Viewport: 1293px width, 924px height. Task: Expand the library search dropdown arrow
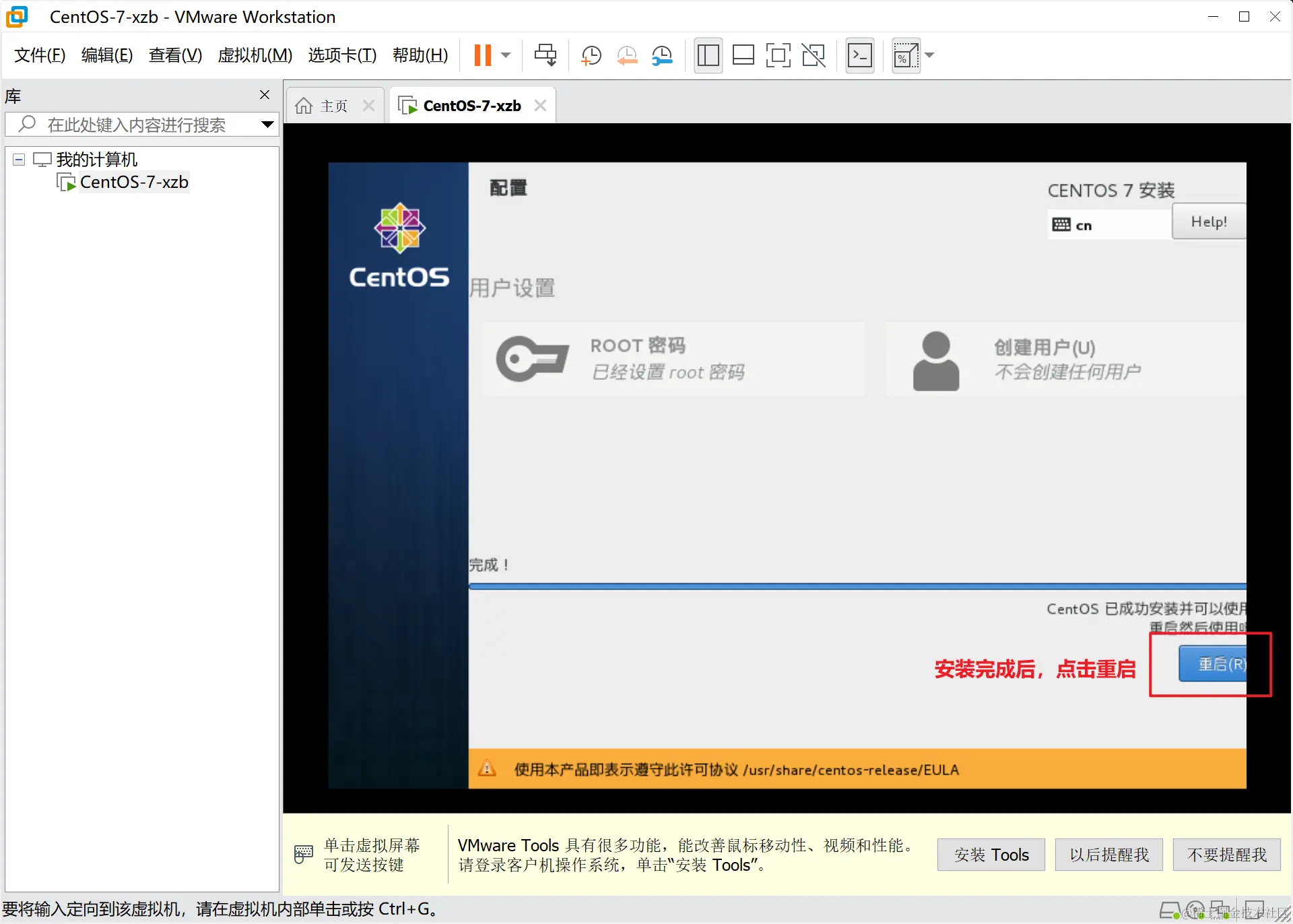267,125
